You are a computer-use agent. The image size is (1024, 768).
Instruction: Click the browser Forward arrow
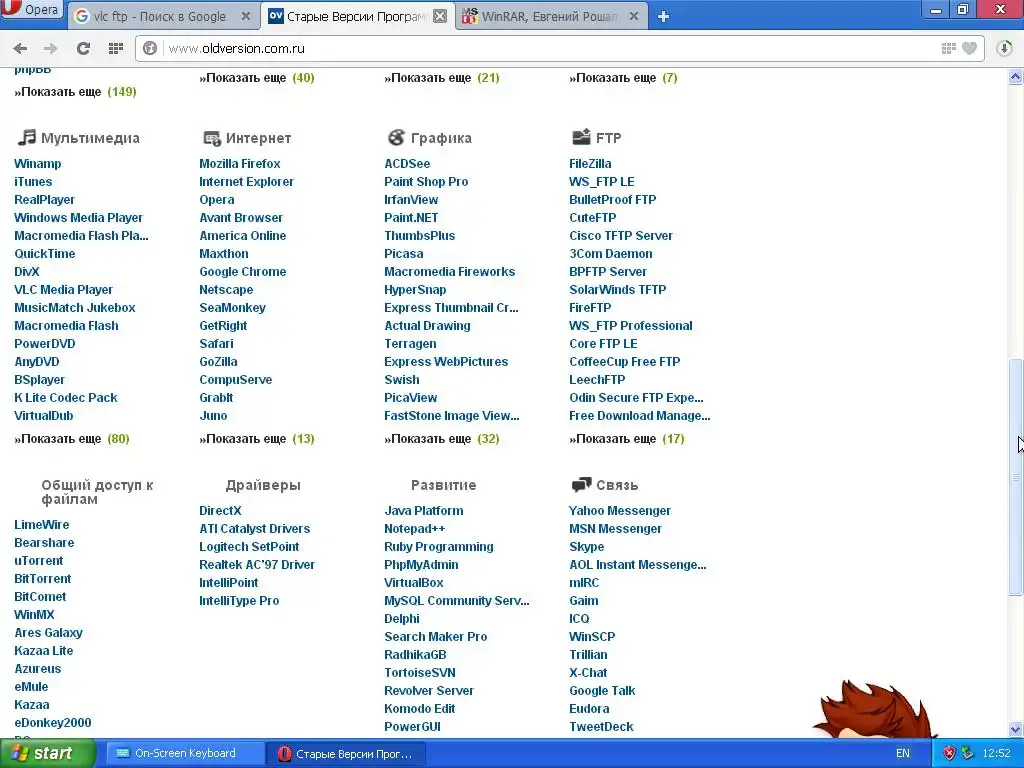50,48
